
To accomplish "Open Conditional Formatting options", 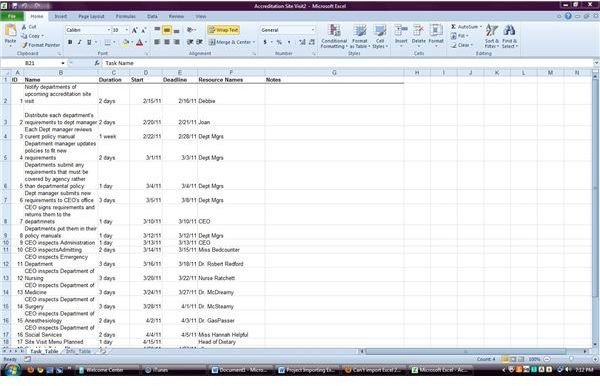I will pos(334,36).
